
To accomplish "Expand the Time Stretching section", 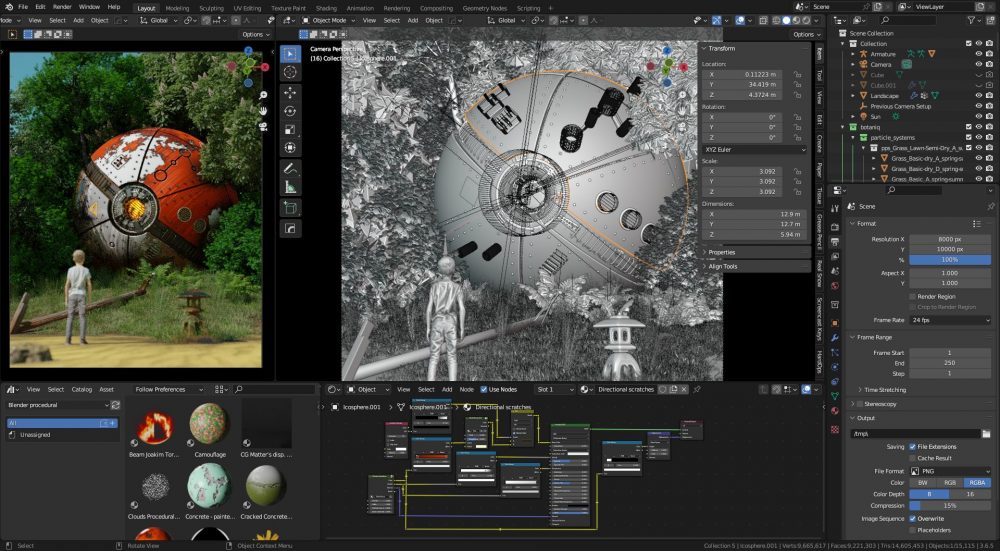I will click(885, 390).
